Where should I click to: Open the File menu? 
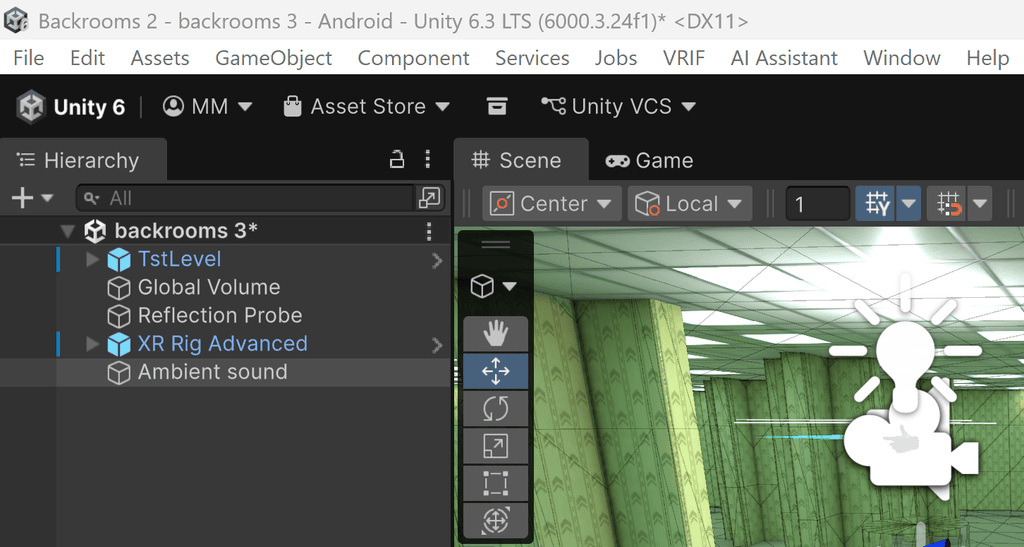(29, 58)
